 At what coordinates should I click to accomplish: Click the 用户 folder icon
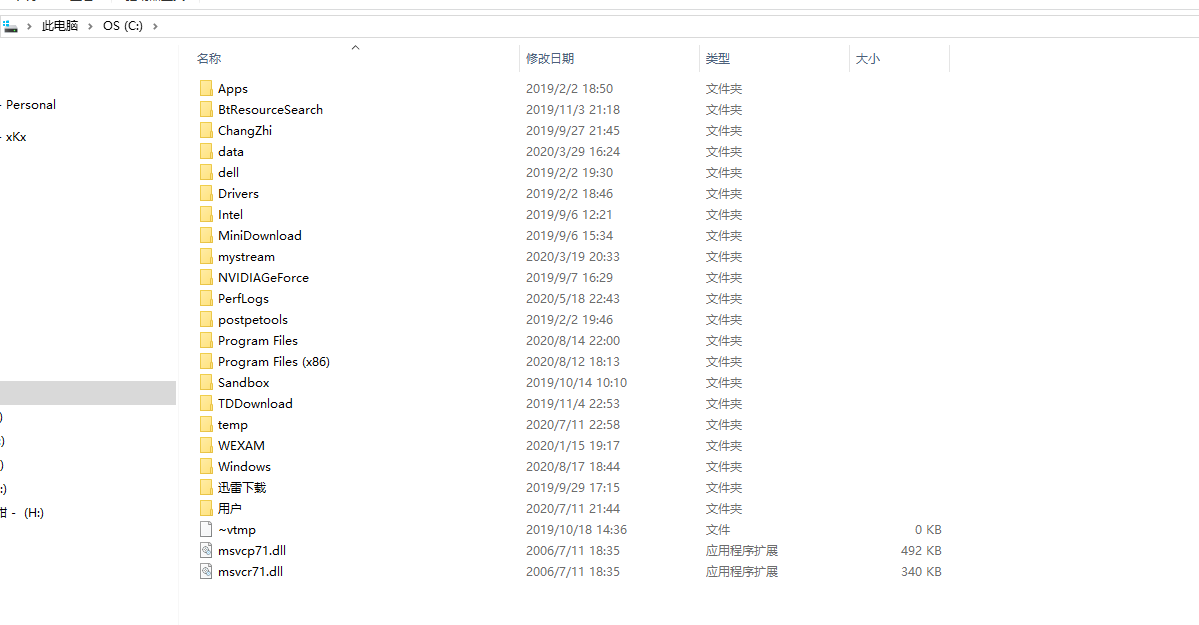click(x=206, y=509)
